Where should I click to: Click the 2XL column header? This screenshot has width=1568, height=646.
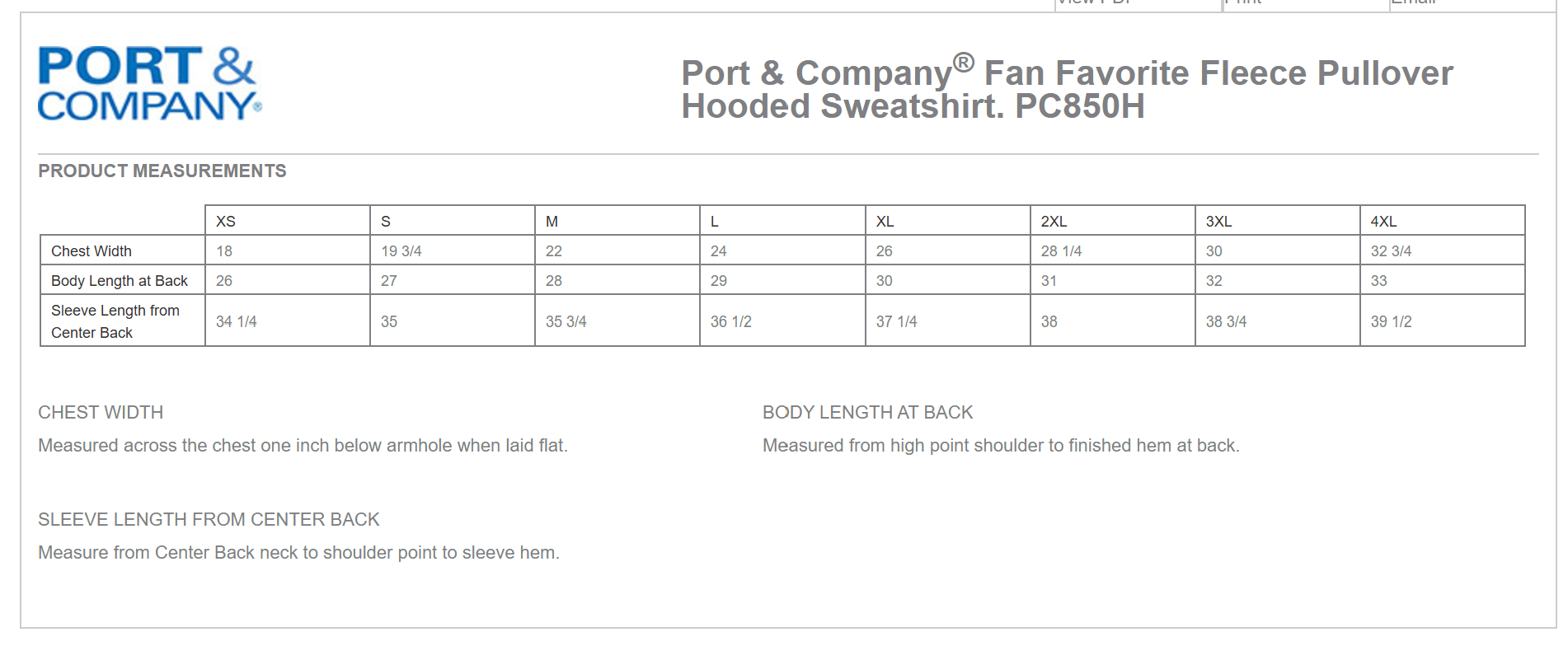[x=1112, y=221]
